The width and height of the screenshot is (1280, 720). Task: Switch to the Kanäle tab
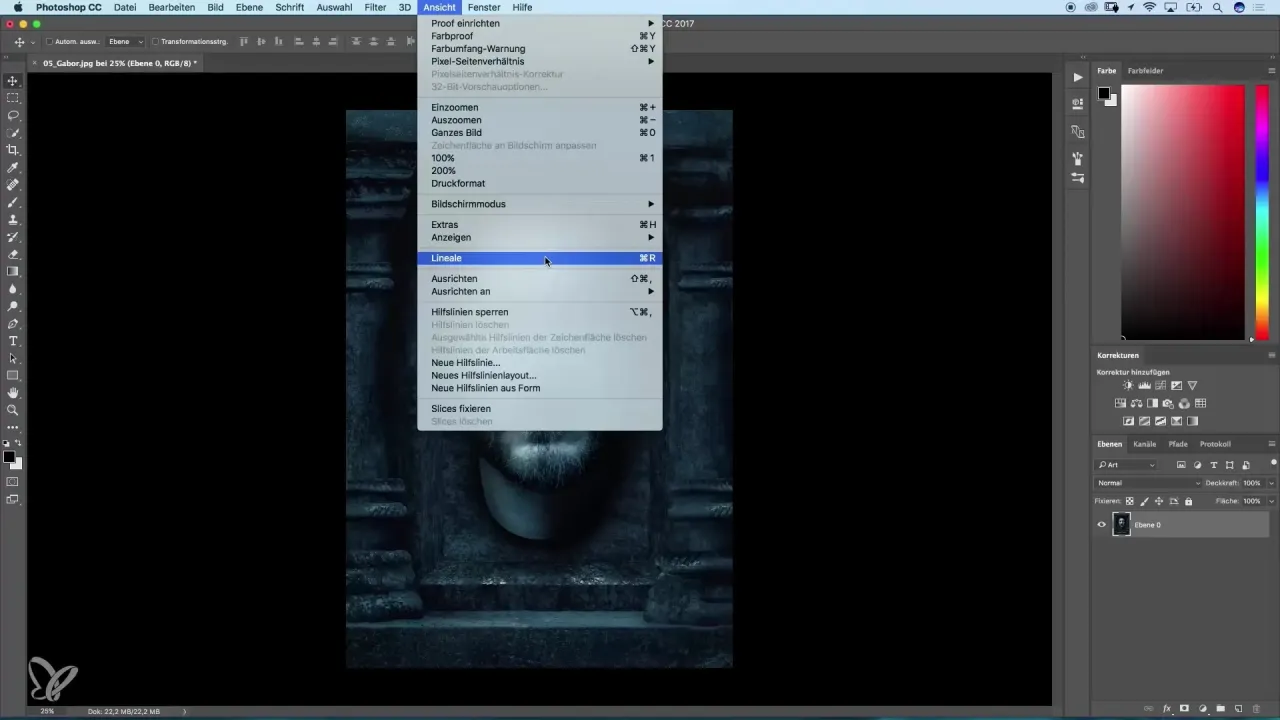1143,444
